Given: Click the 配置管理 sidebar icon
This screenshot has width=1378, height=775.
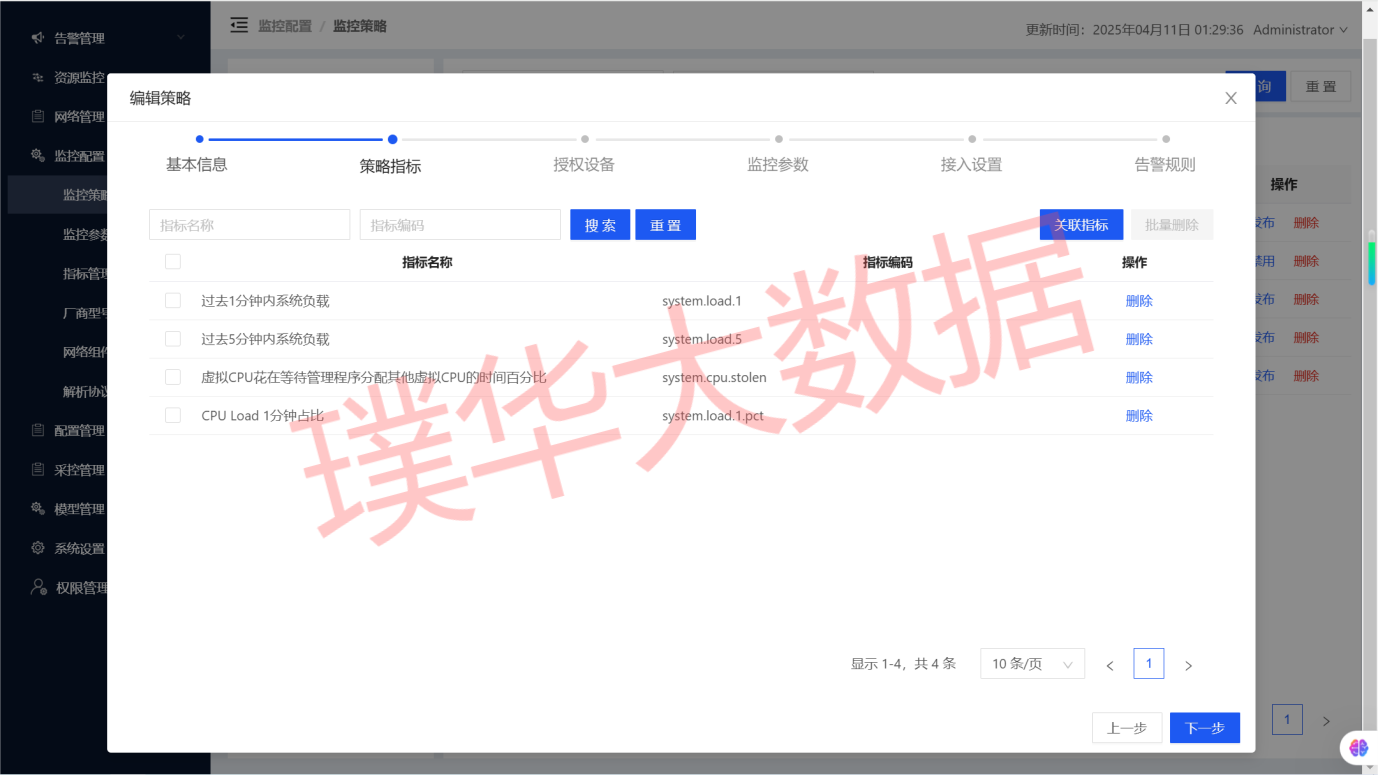Looking at the screenshot, I should (38, 430).
